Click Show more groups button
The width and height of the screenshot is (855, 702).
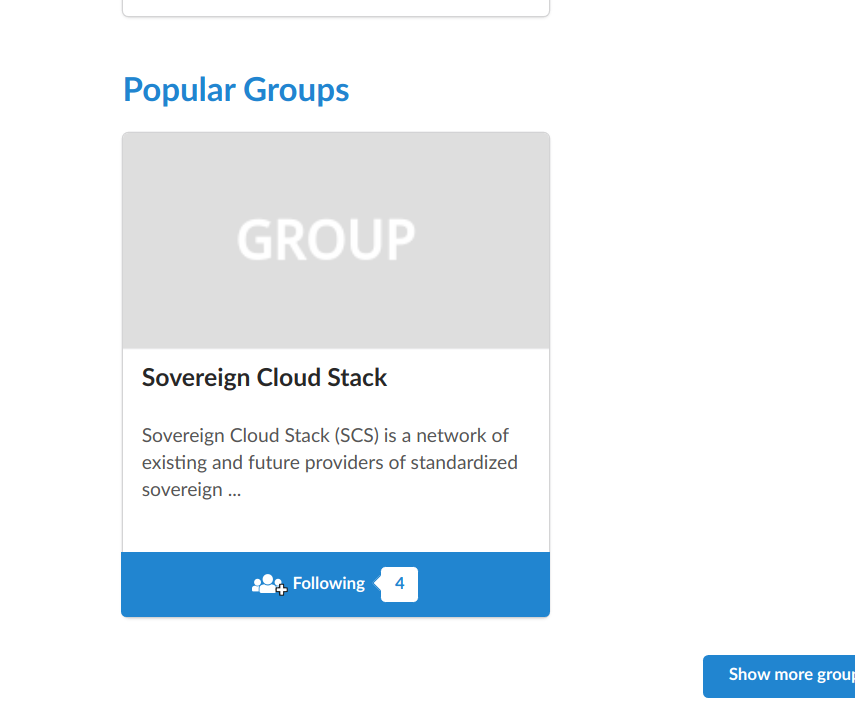tap(779, 675)
